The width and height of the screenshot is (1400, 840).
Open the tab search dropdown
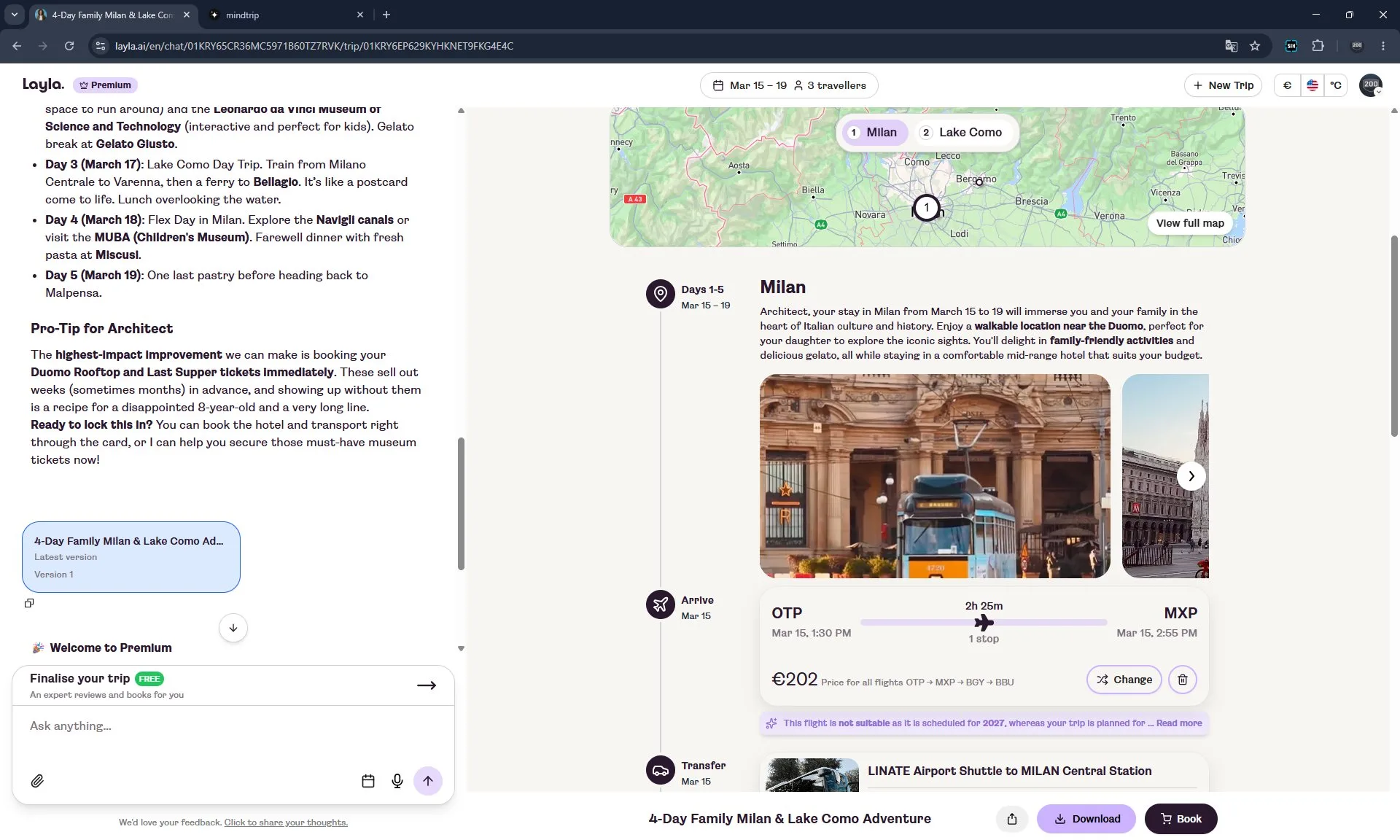click(14, 15)
